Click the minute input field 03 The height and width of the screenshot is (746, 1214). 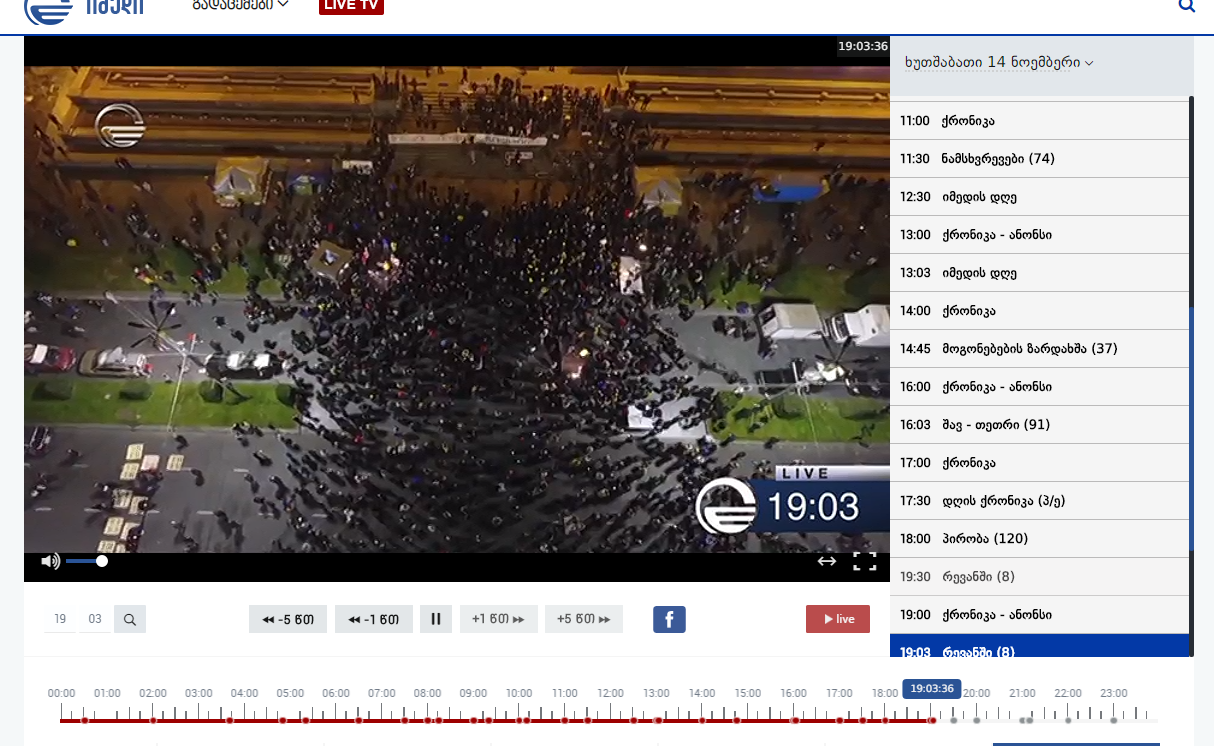(95, 619)
